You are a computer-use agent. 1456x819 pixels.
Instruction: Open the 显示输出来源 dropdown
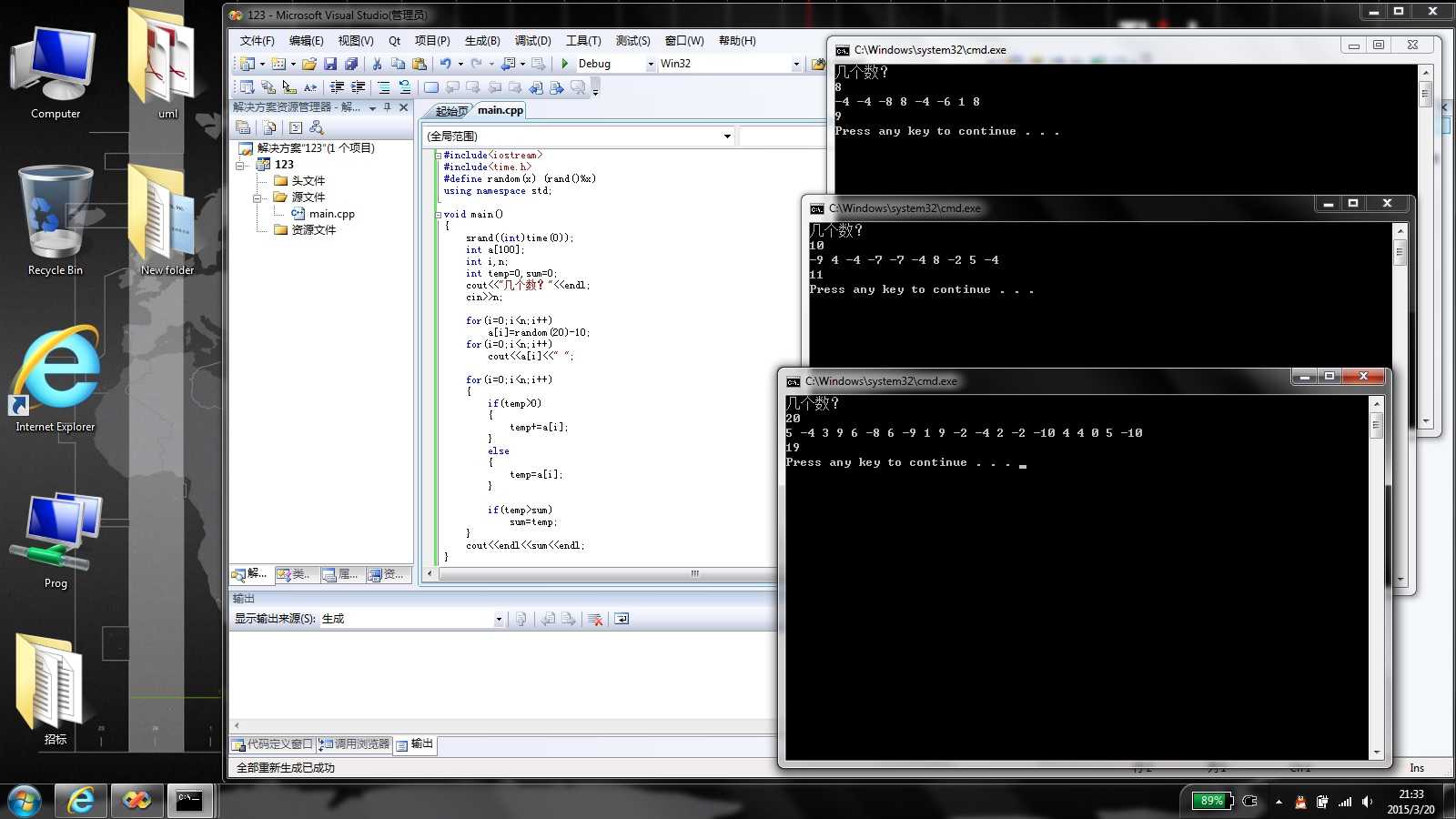pyautogui.click(x=499, y=619)
